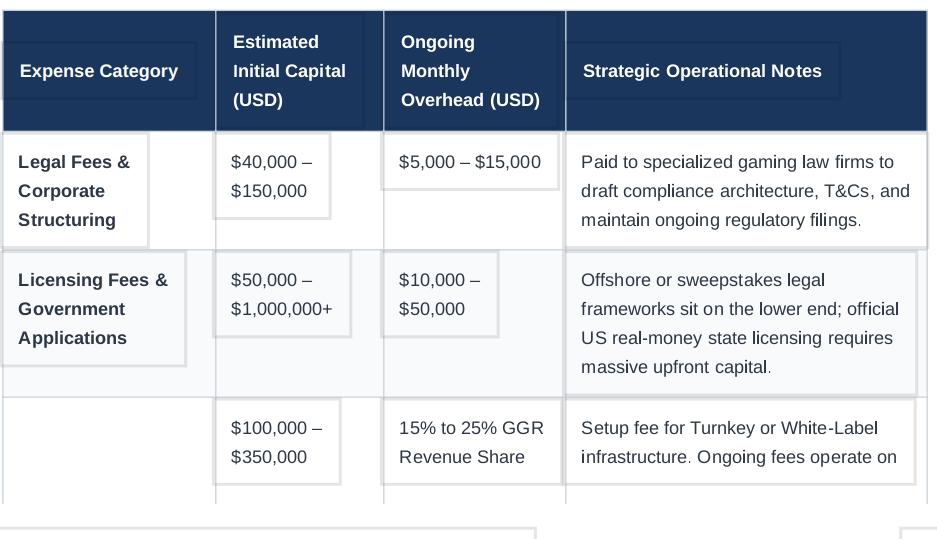Click the '$1,000,000+' amount text

point(281,309)
